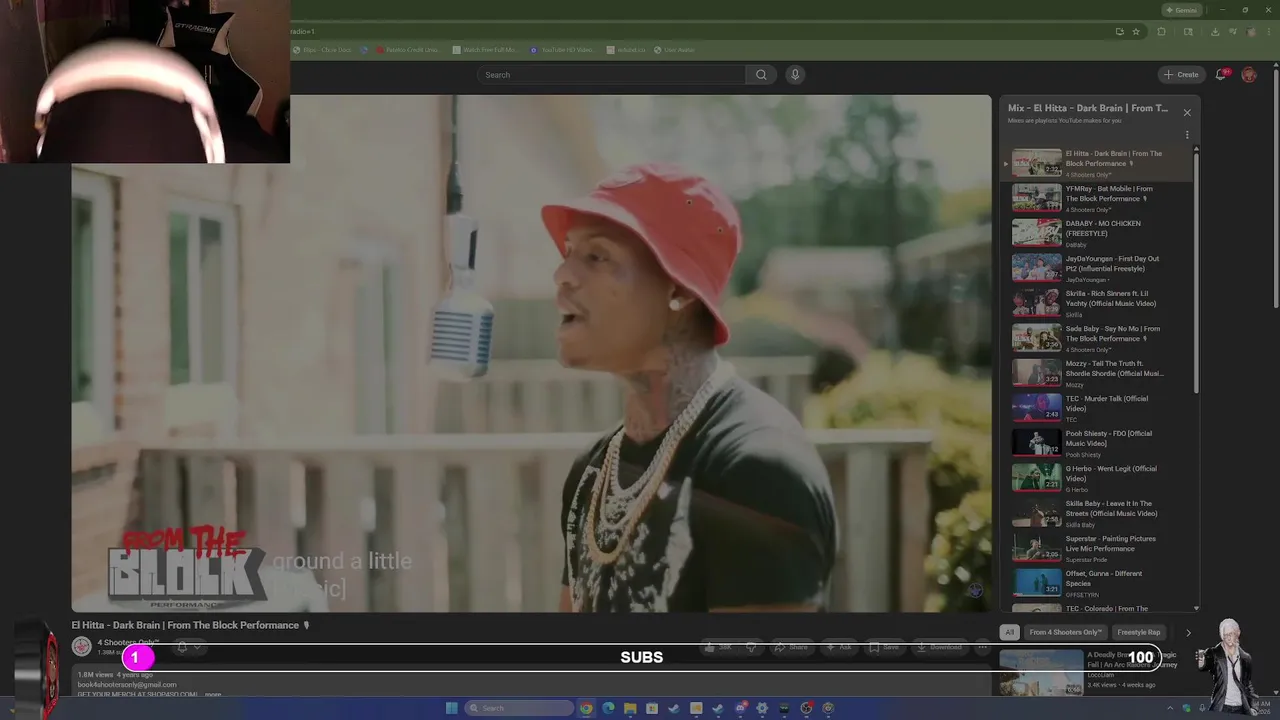This screenshot has height=720, width=1280.
Task: Click Gemini button in Chrome title bar
Action: click(1181, 10)
